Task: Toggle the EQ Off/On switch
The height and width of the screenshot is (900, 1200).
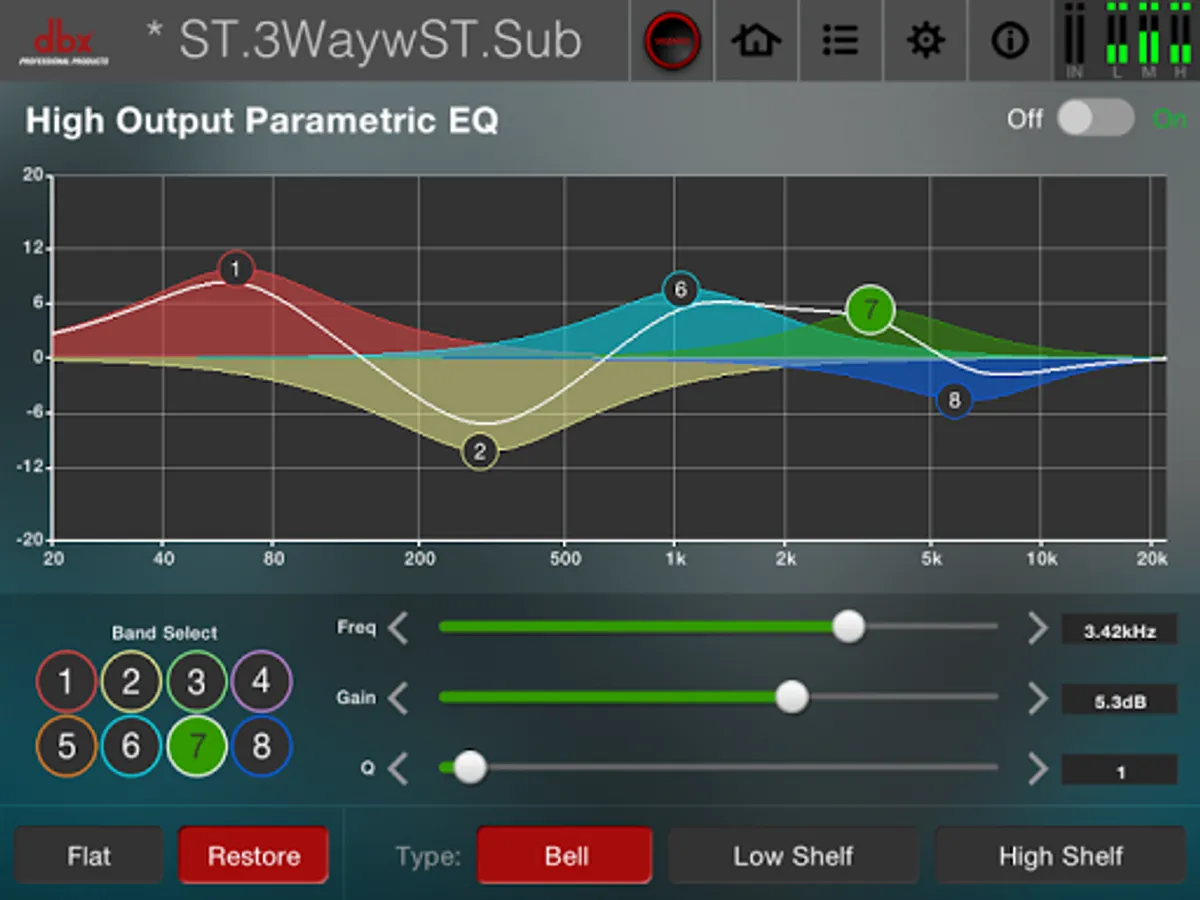Action: tap(1096, 118)
